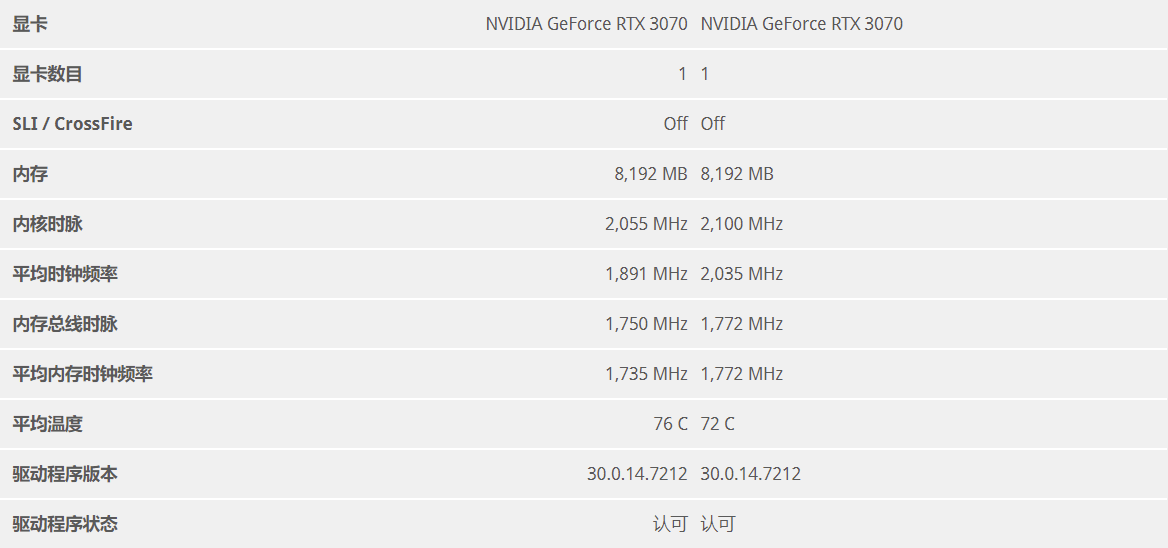Select the 平均内存时钟频率 label
The width and height of the screenshot is (1168, 548).
(x=82, y=374)
